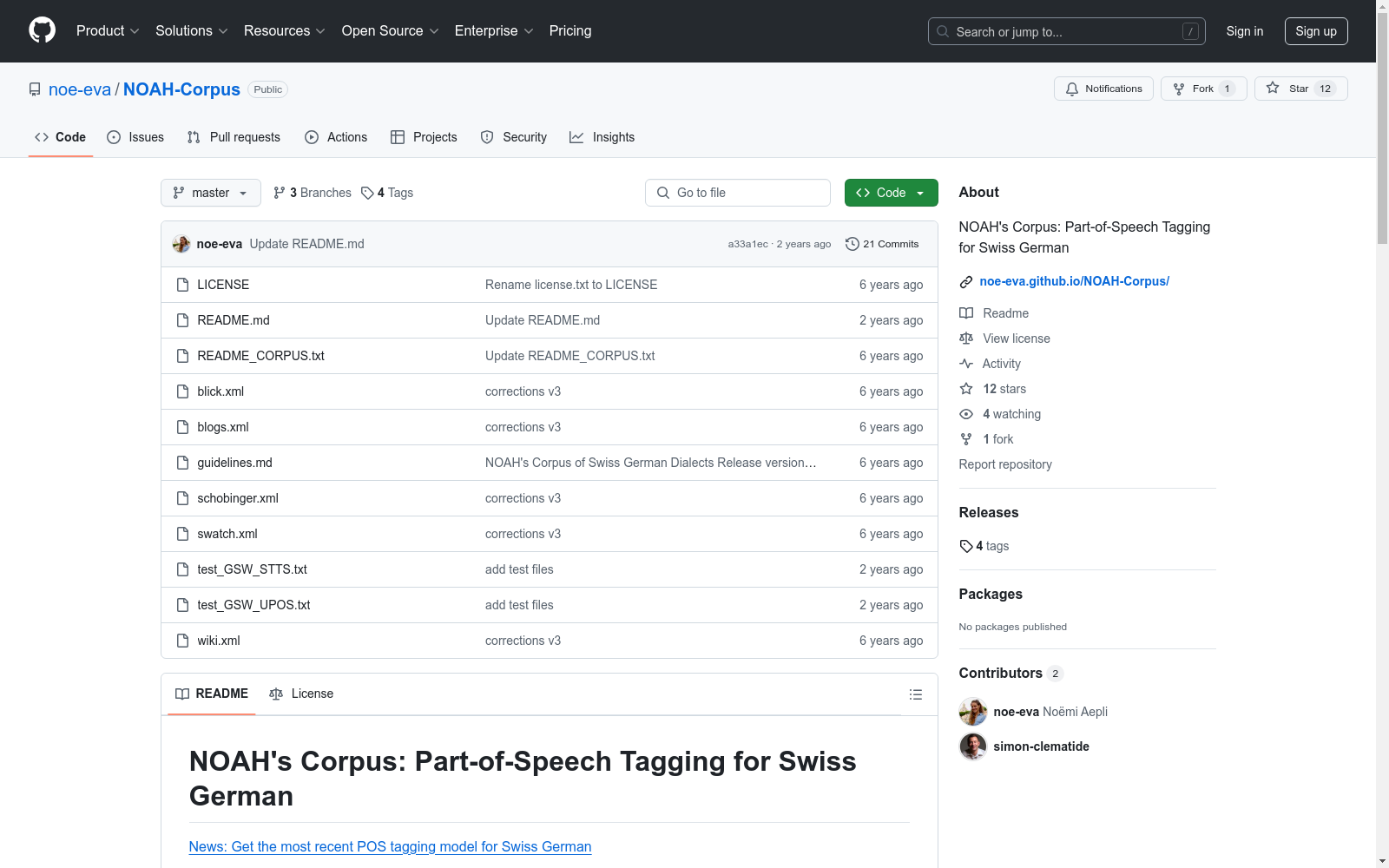Open the Actions tab
Viewport: 1389px width, 868px height.
point(336,137)
